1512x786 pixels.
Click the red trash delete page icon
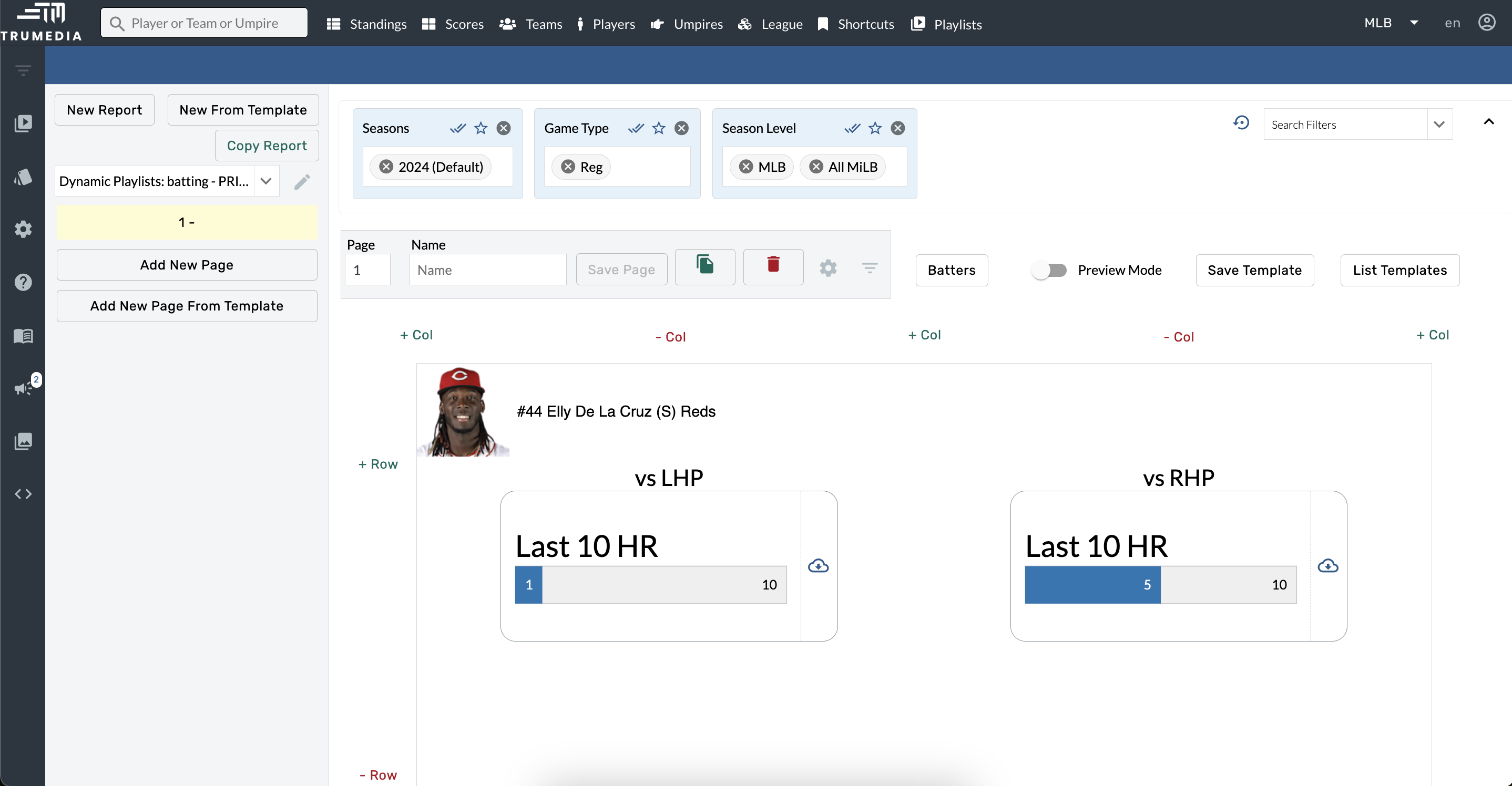(773, 266)
